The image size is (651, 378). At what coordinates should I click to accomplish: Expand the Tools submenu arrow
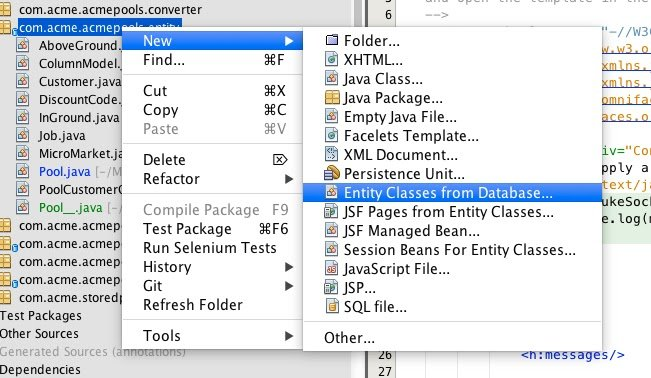(289, 336)
